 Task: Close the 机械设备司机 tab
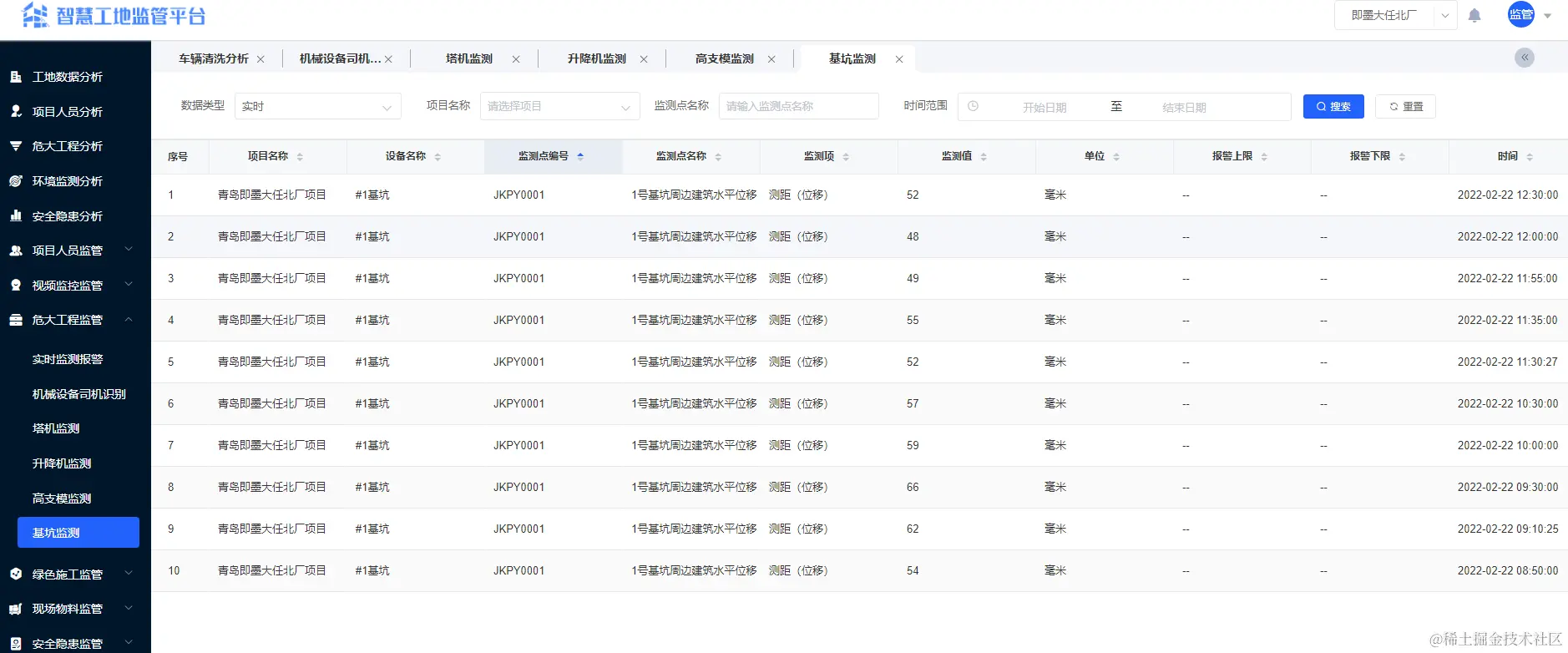click(x=388, y=59)
